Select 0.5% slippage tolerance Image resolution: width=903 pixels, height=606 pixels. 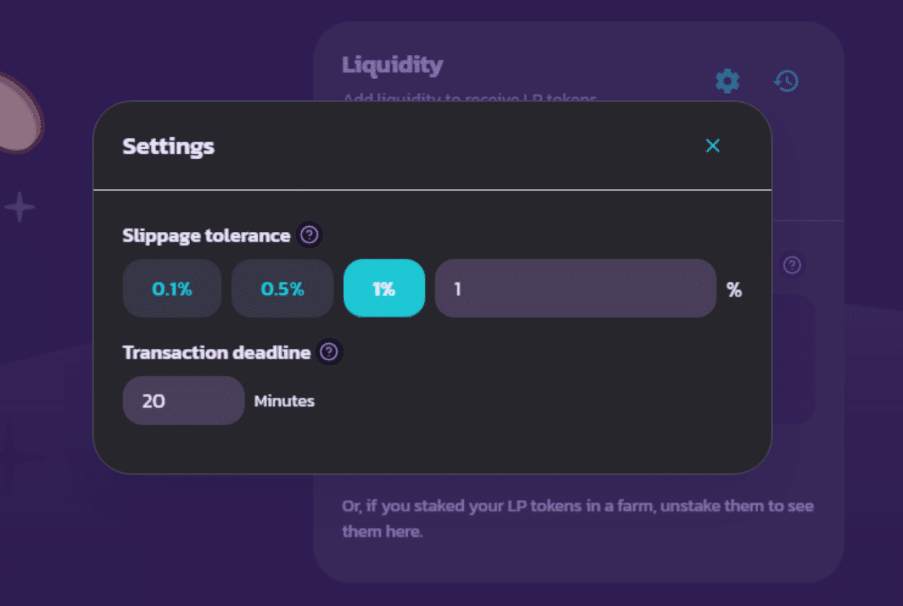282,288
